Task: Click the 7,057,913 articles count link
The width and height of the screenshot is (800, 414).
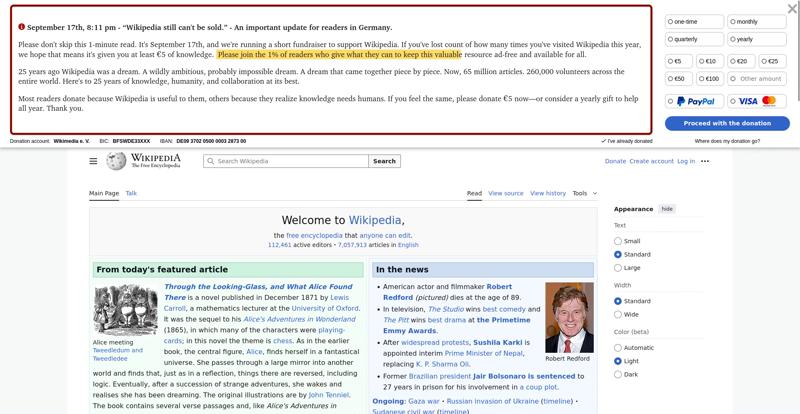Action: click(x=352, y=245)
